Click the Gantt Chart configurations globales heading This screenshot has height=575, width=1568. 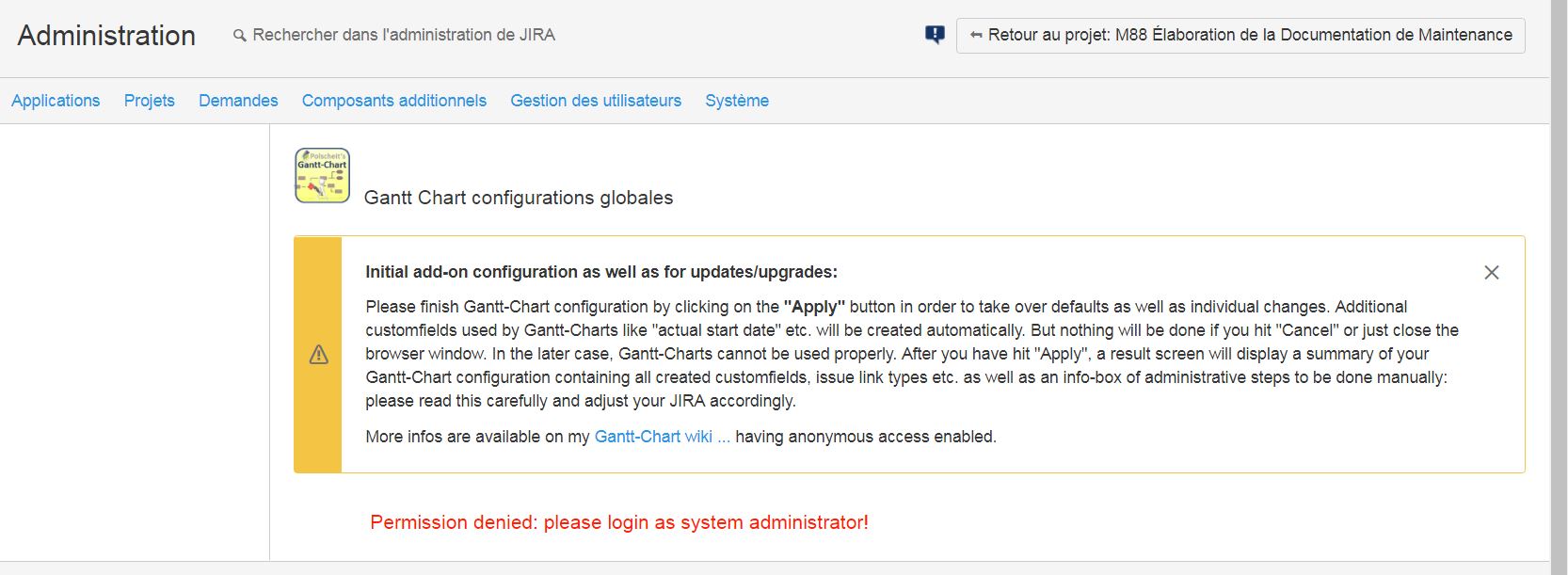(x=519, y=198)
